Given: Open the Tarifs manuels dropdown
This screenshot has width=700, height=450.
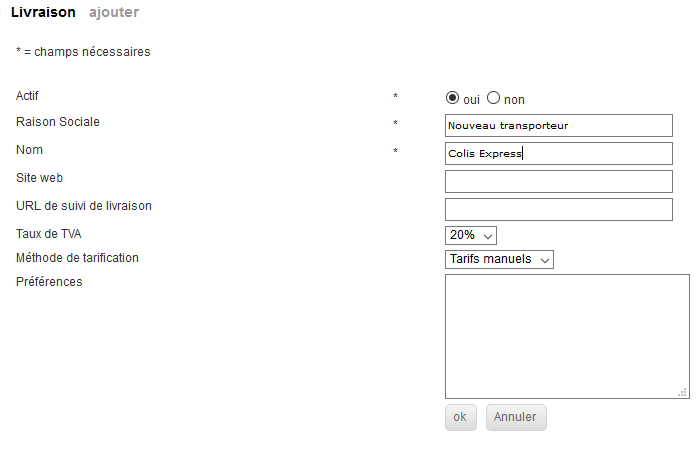Looking at the screenshot, I should pyautogui.click(x=499, y=259).
